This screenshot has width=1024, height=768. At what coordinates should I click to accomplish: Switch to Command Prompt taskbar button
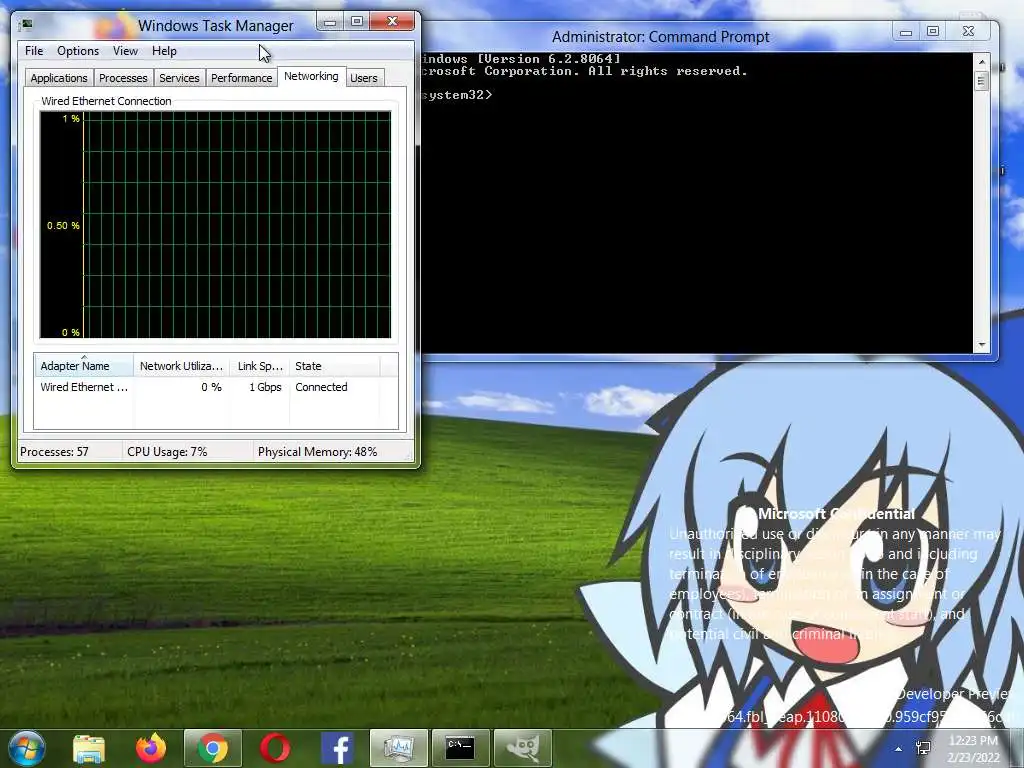460,748
